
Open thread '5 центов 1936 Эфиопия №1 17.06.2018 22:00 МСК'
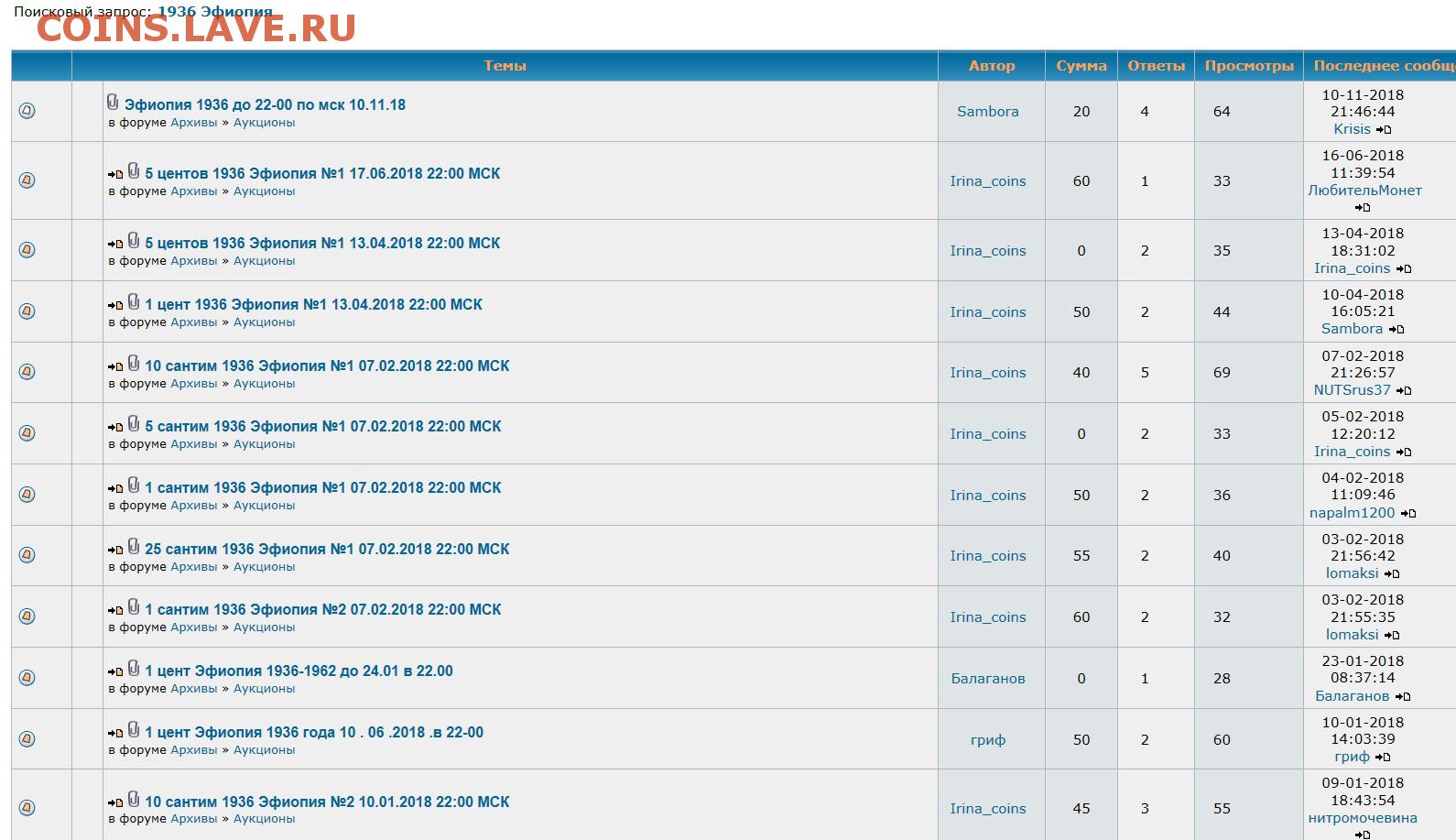[x=322, y=174]
